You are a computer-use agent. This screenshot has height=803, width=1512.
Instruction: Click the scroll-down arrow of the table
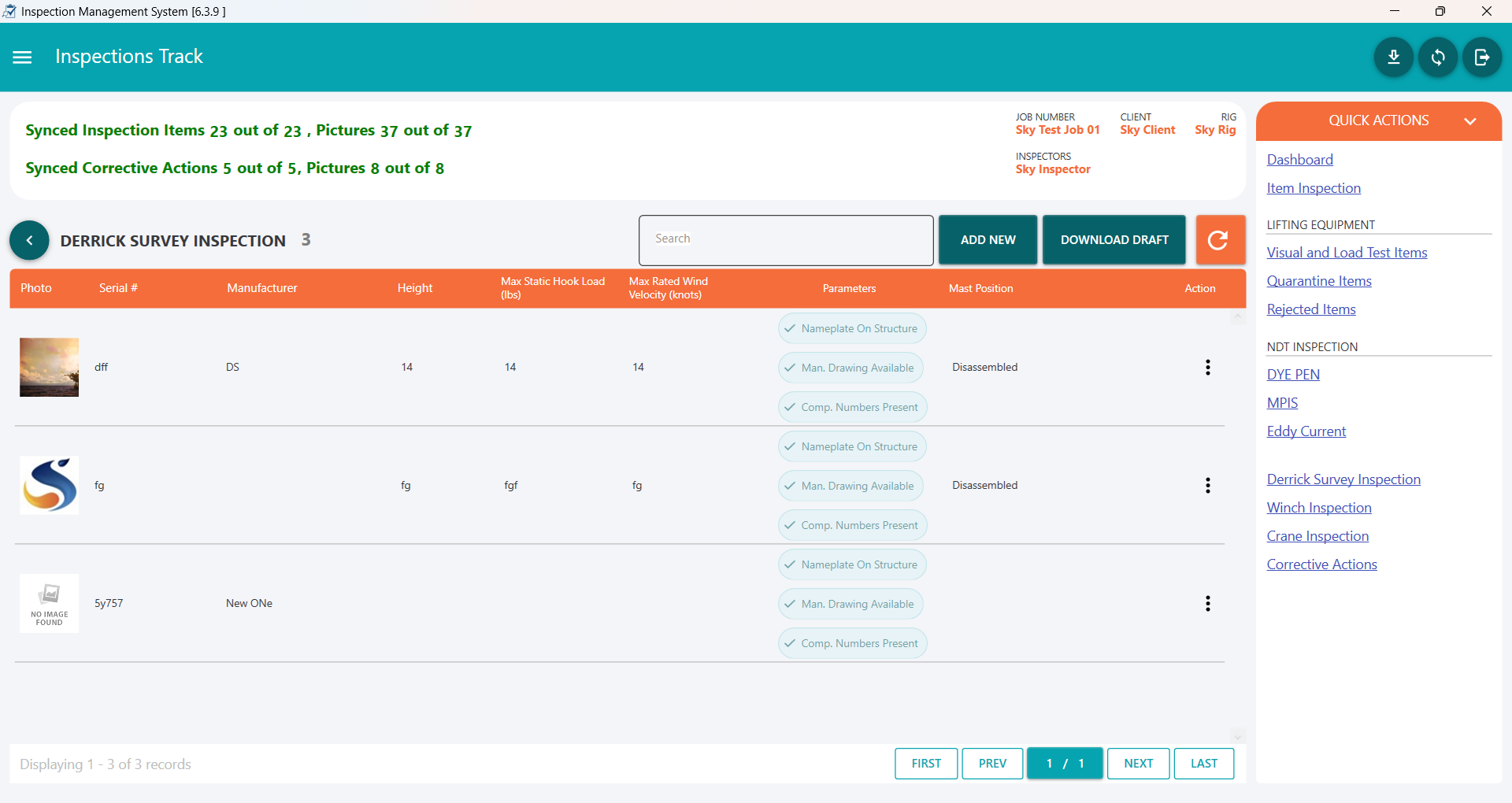(1237, 737)
